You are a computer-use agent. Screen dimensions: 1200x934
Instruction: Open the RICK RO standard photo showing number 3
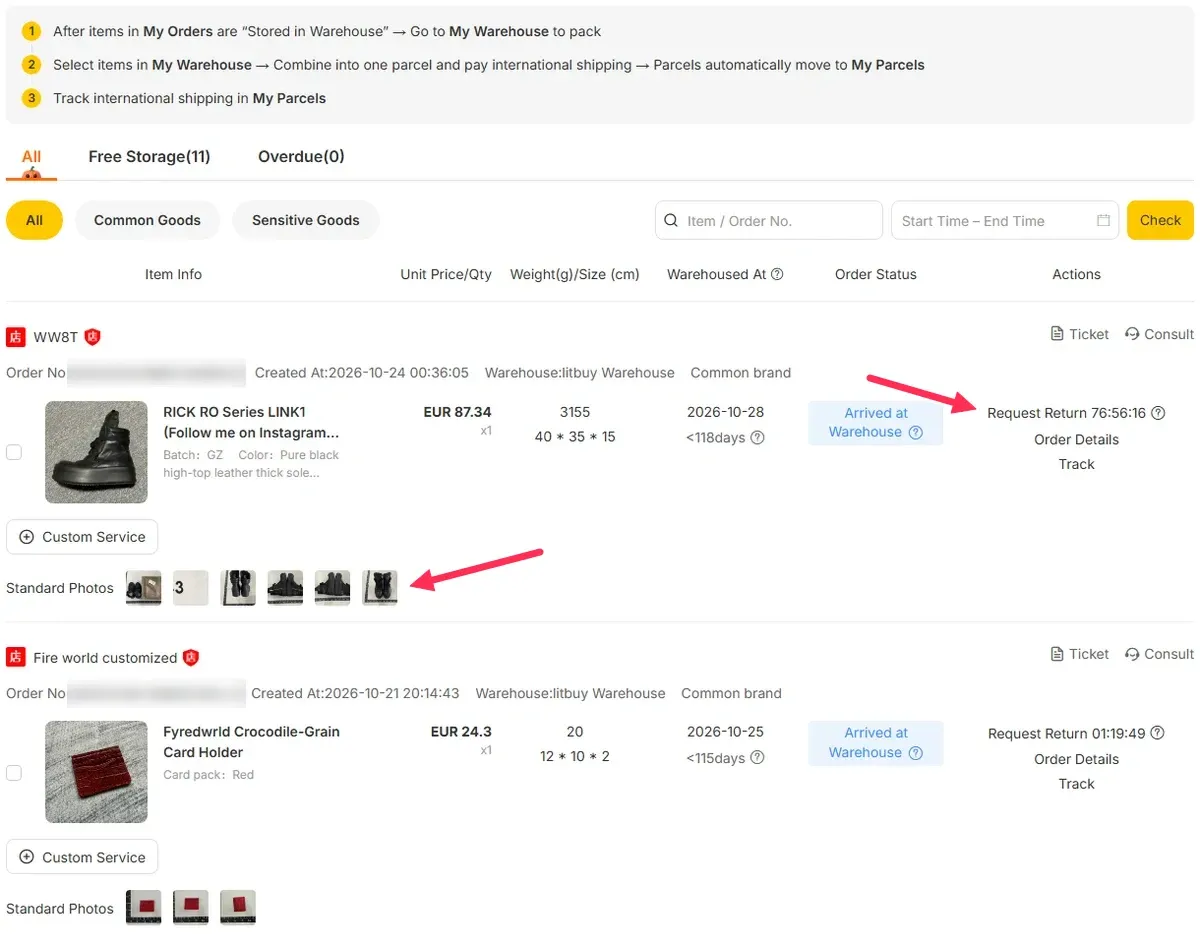(190, 588)
